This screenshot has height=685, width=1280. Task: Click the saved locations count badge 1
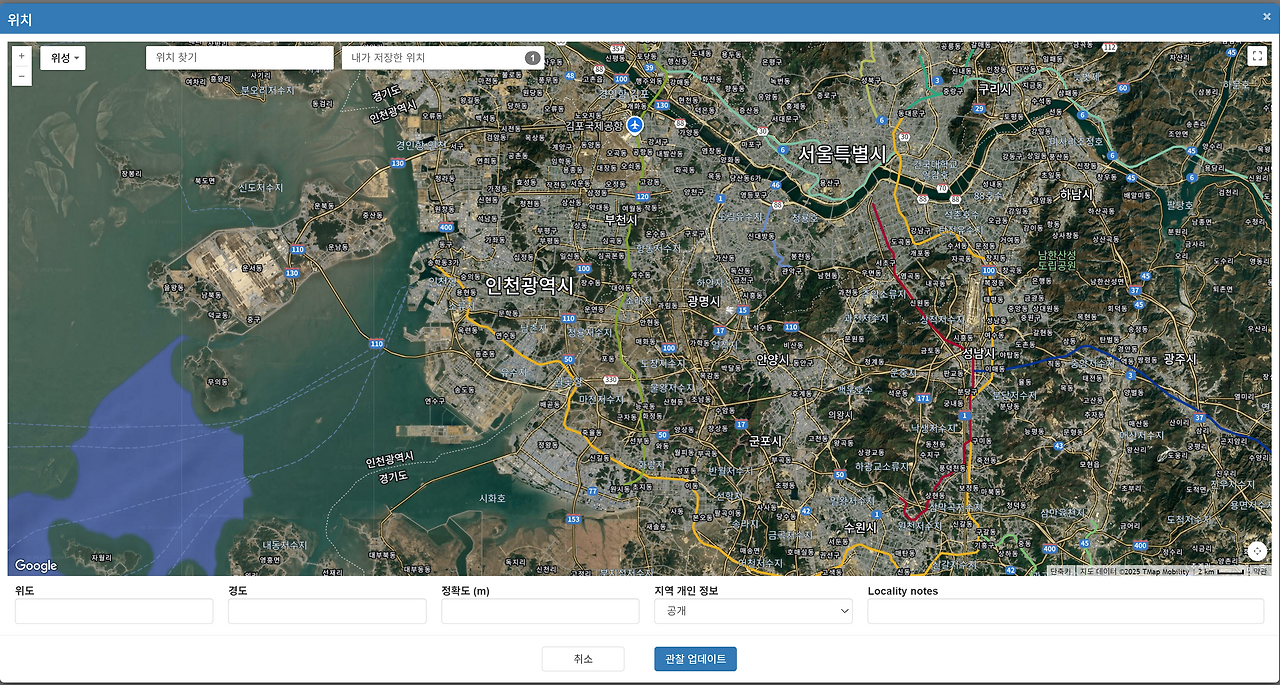pyautogui.click(x=532, y=58)
